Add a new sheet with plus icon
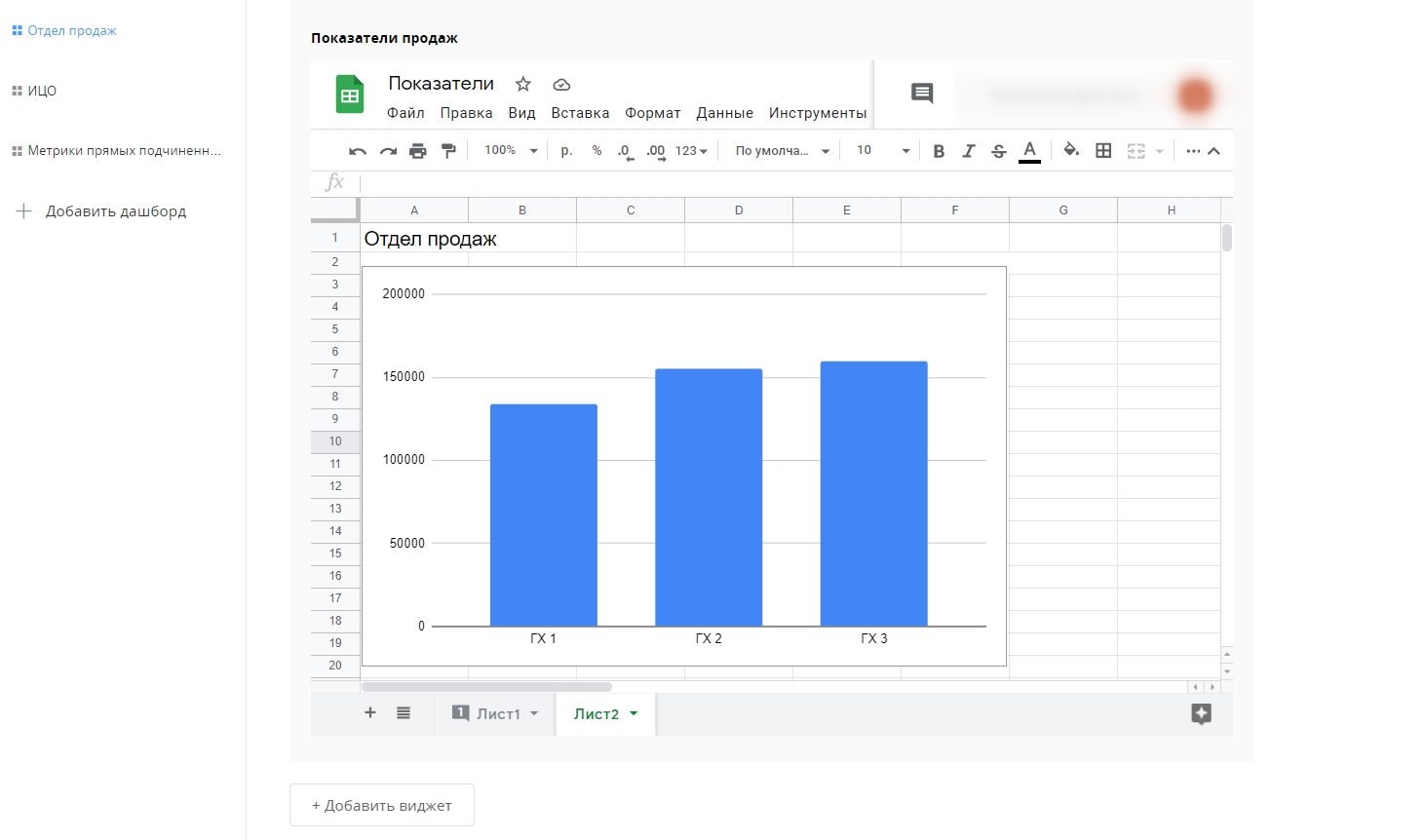 coord(370,713)
